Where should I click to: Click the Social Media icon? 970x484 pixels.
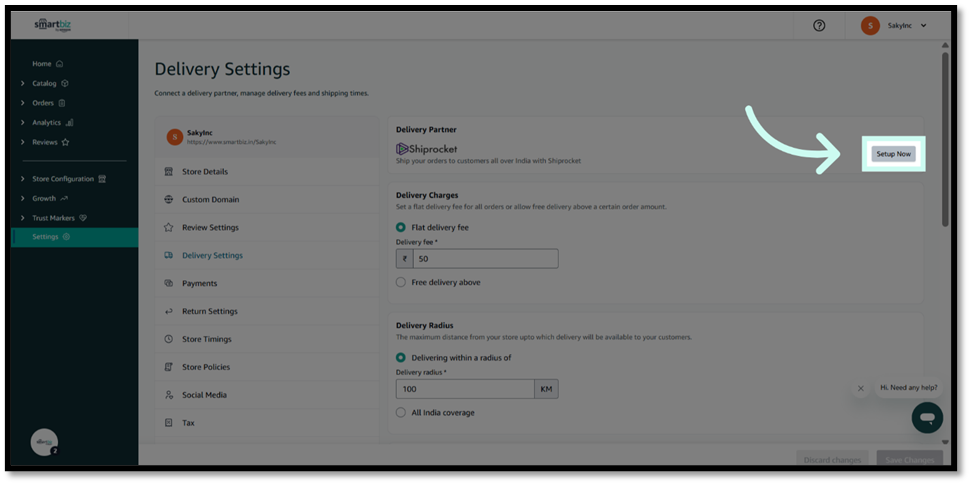[170, 395]
